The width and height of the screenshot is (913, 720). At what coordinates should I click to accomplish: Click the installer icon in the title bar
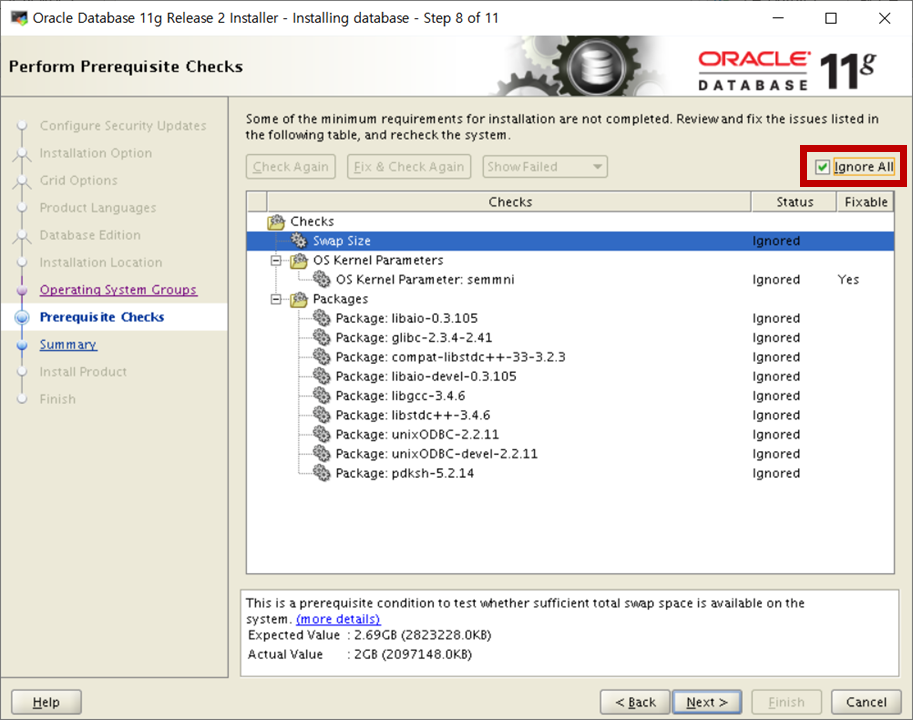[19, 18]
